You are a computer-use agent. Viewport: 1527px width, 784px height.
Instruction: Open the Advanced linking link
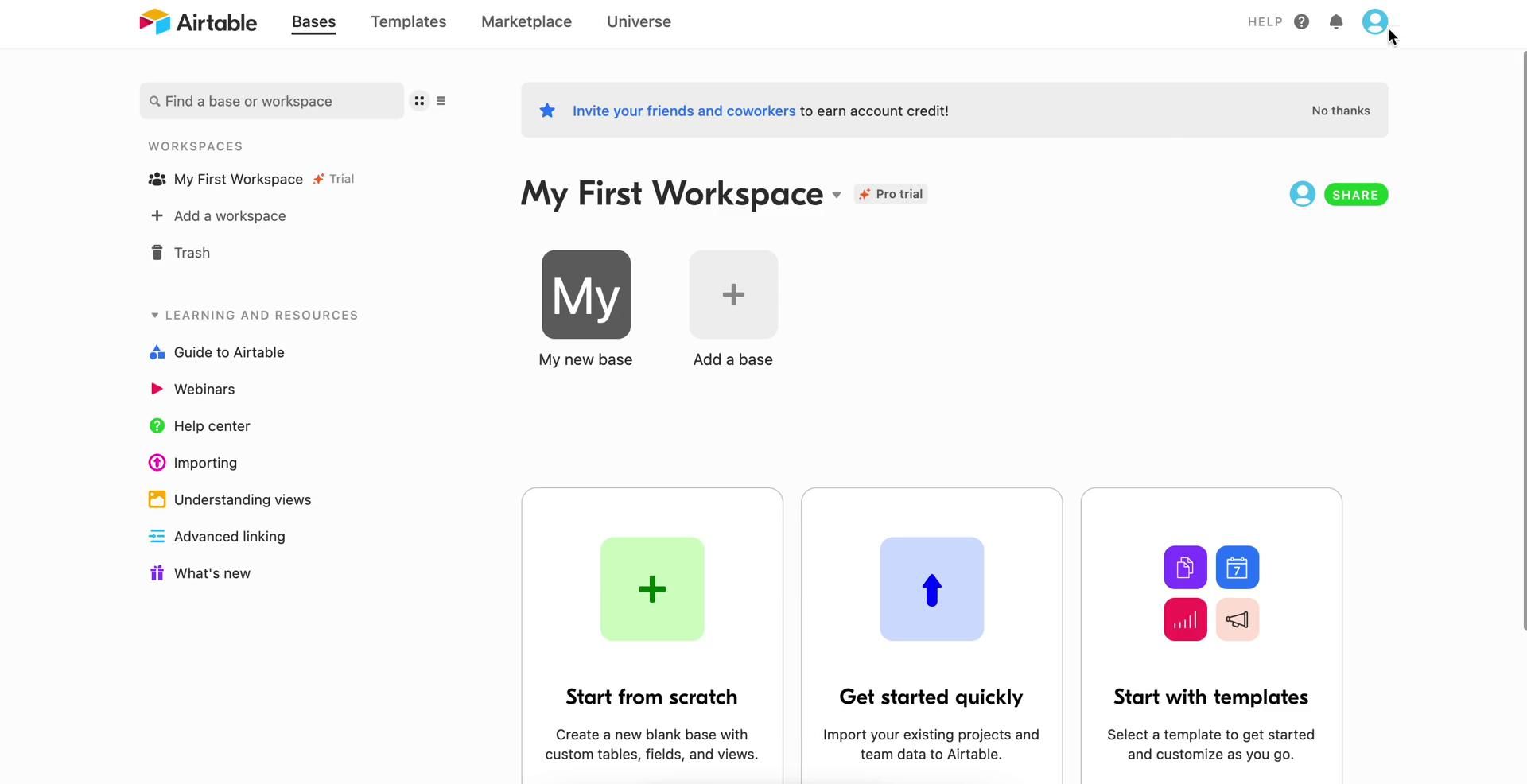229,537
